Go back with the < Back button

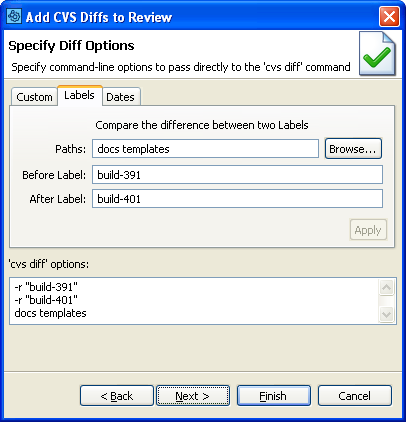[x=117, y=396]
